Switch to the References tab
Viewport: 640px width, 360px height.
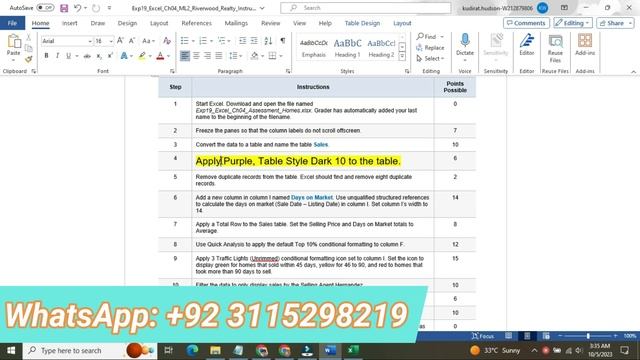(x=196, y=23)
